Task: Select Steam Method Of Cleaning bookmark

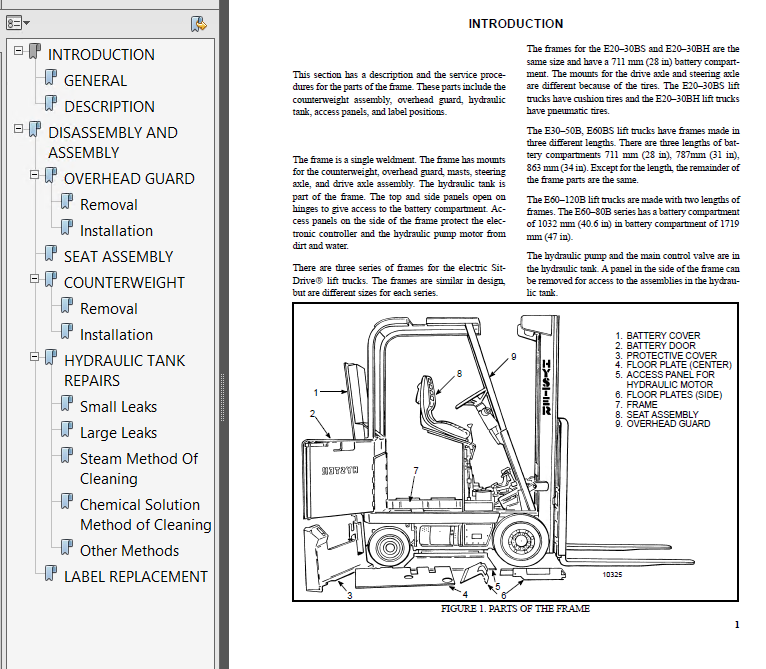Action: point(139,469)
